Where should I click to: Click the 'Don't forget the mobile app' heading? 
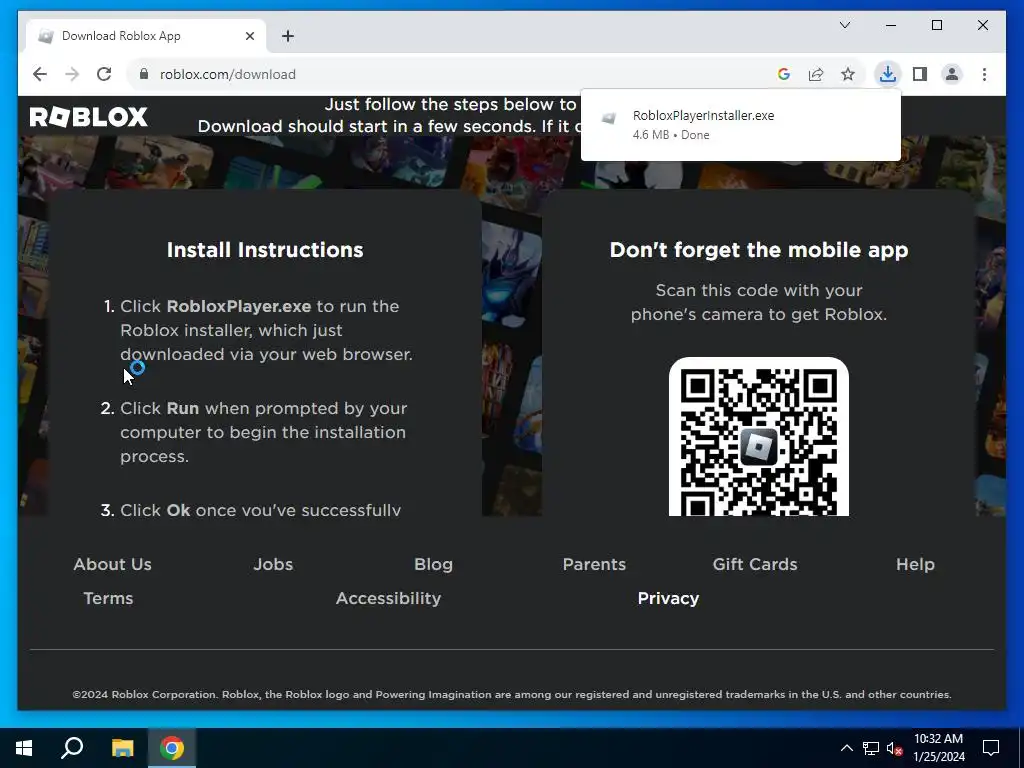[759, 250]
